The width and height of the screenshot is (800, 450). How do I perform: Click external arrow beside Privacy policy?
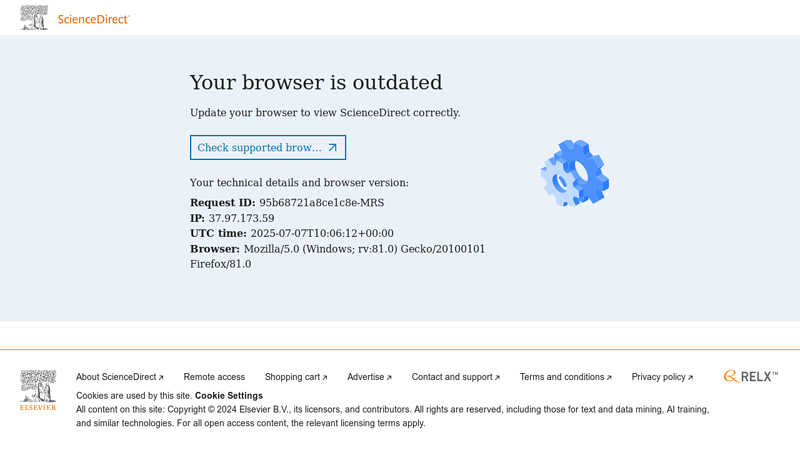pyautogui.click(x=691, y=378)
